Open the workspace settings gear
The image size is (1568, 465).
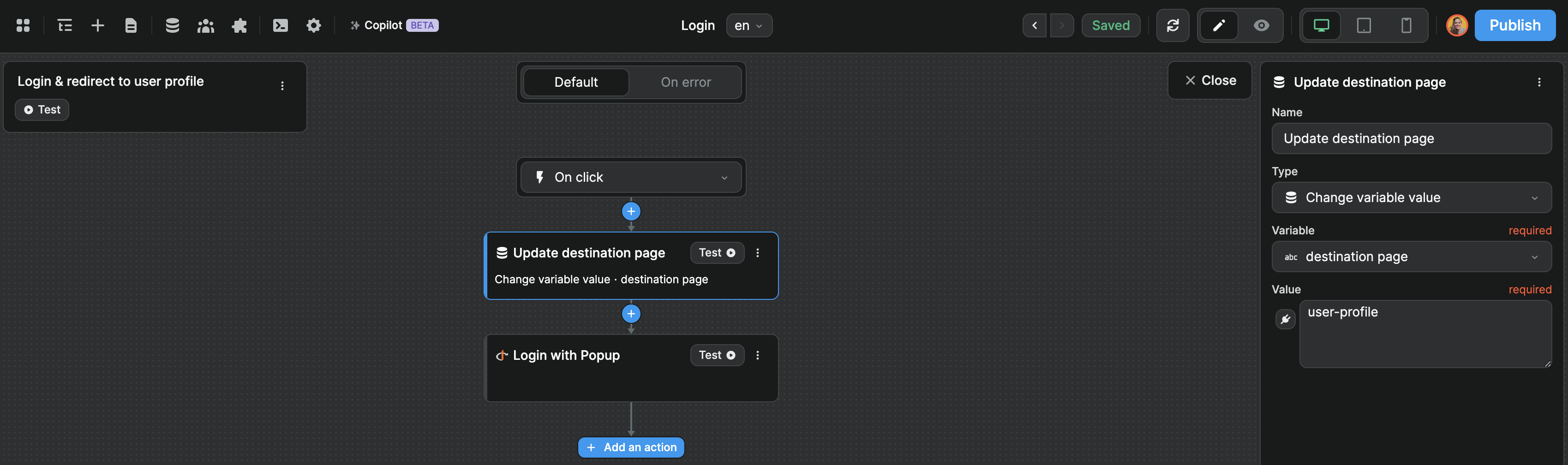[313, 25]
